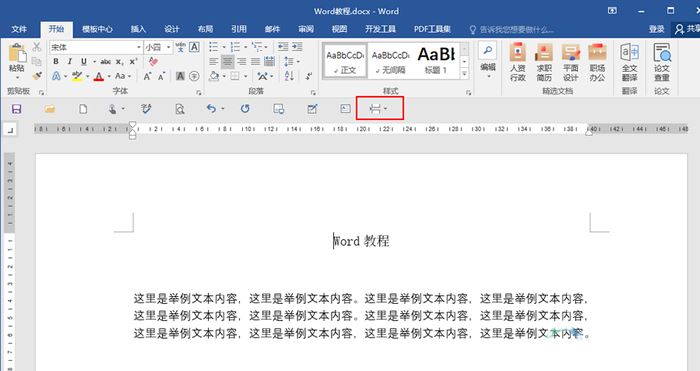Image resolution: width=700 pixels, height=371 pixels.
Task: Create new blank document icon
Action: coord(83,109)
